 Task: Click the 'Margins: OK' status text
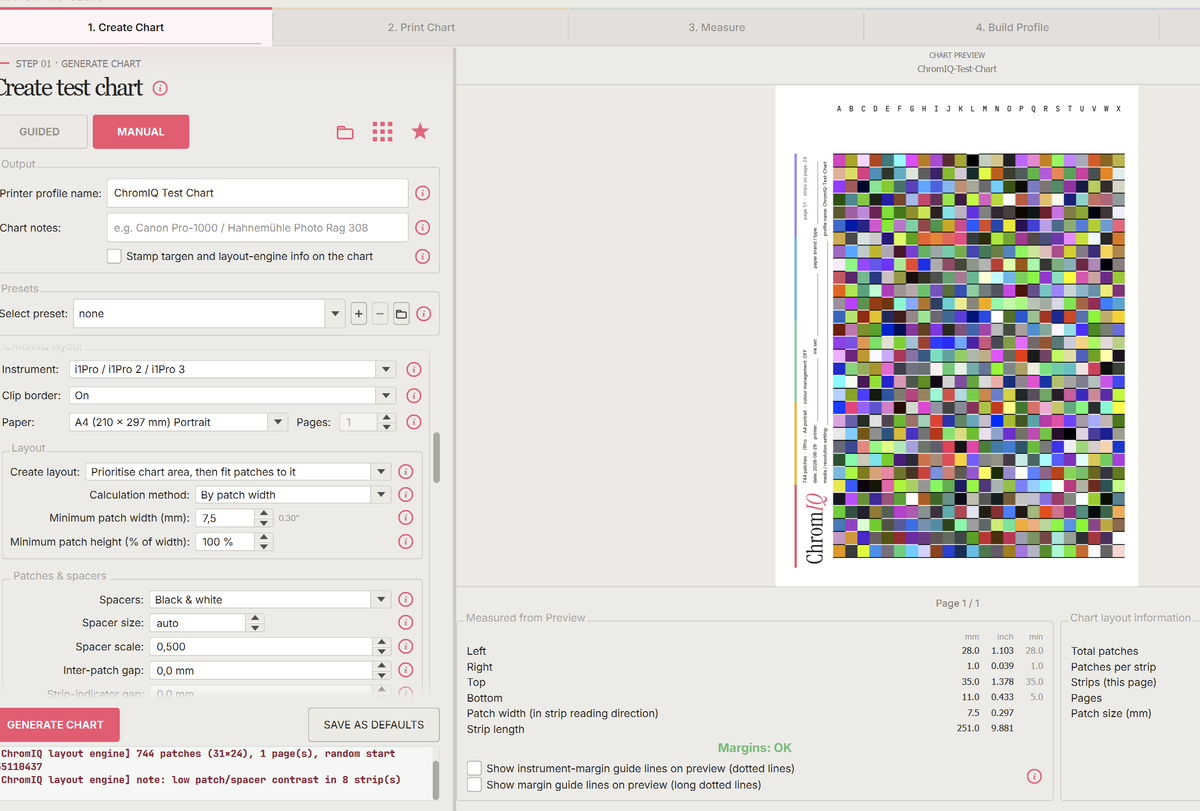pyautogui.click(x=755, y=748)
